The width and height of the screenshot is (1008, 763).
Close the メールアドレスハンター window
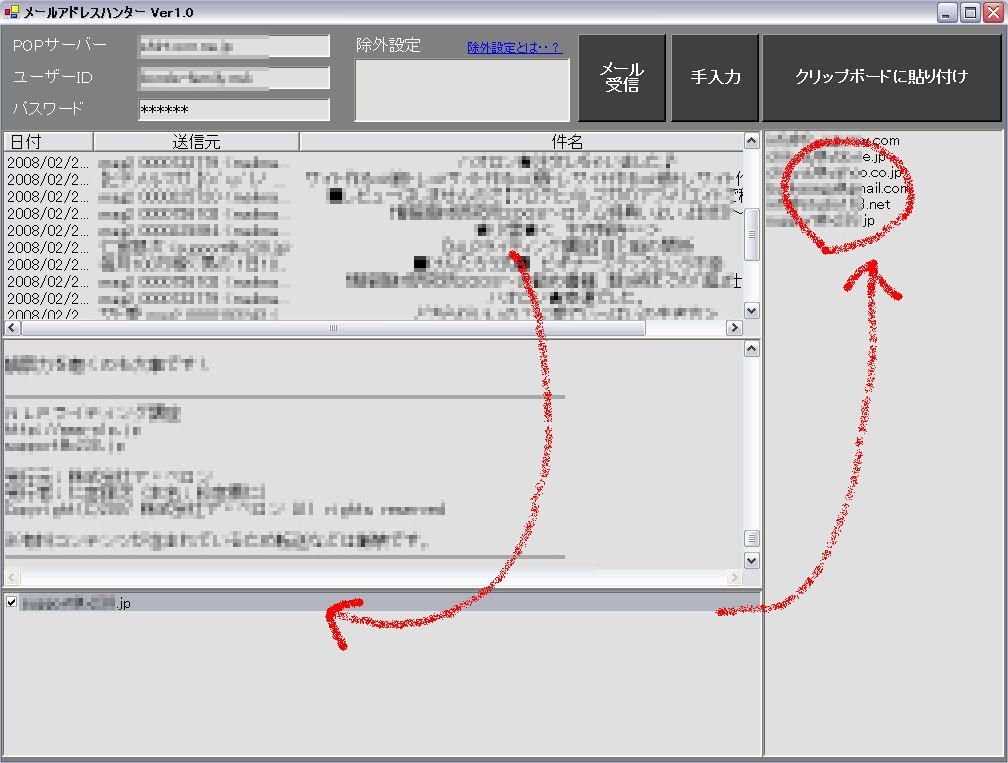tap(993, 12)
